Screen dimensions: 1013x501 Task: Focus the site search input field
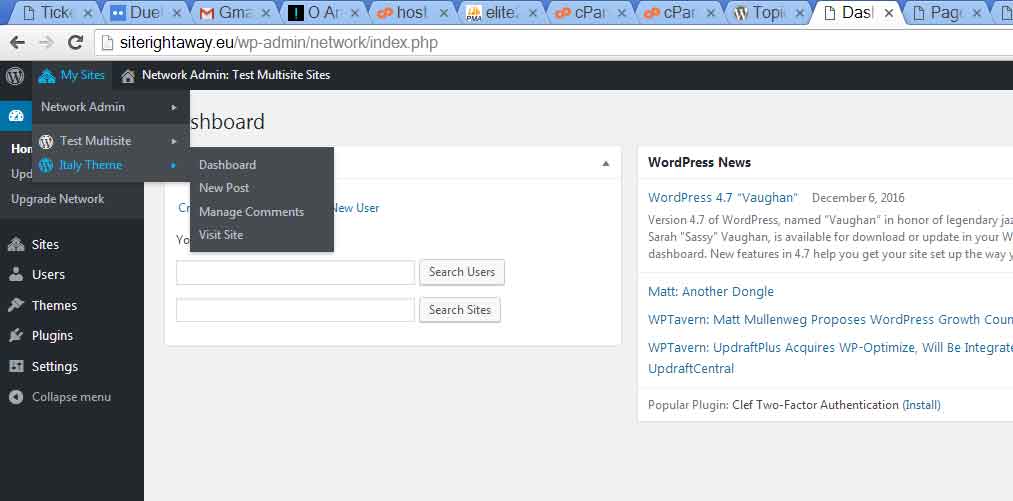[295, 310]
